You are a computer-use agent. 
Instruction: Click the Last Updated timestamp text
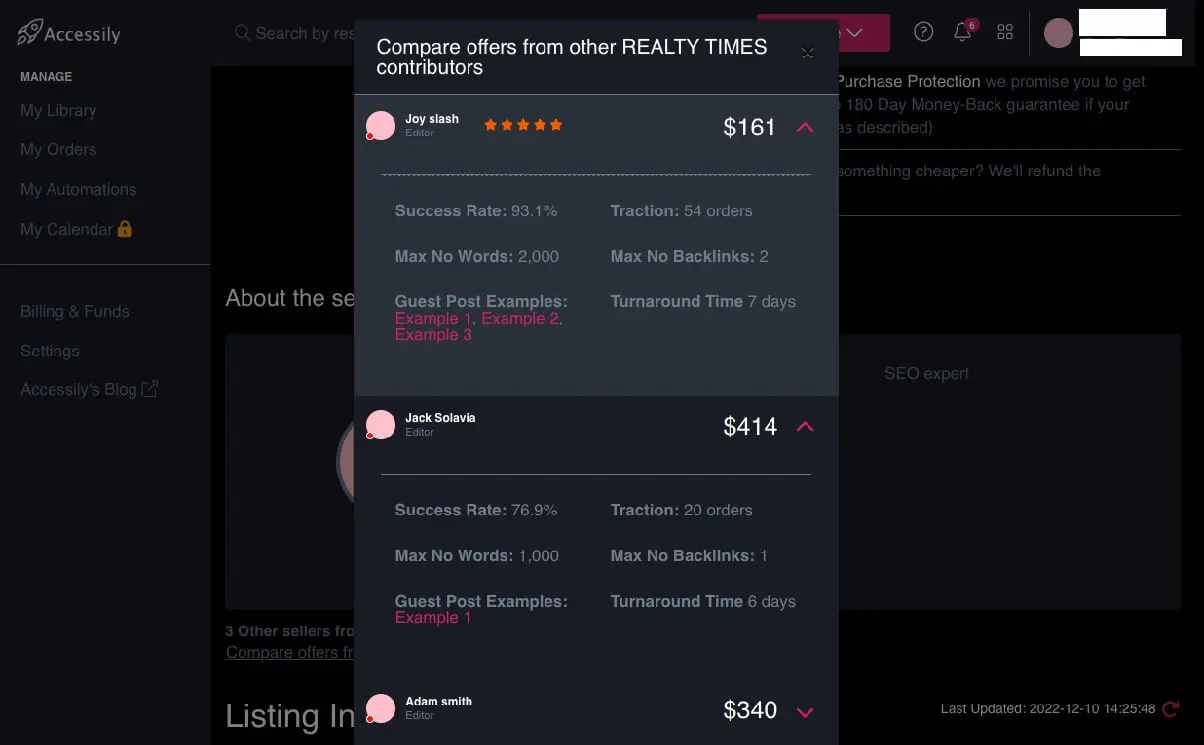(1048, 708)
